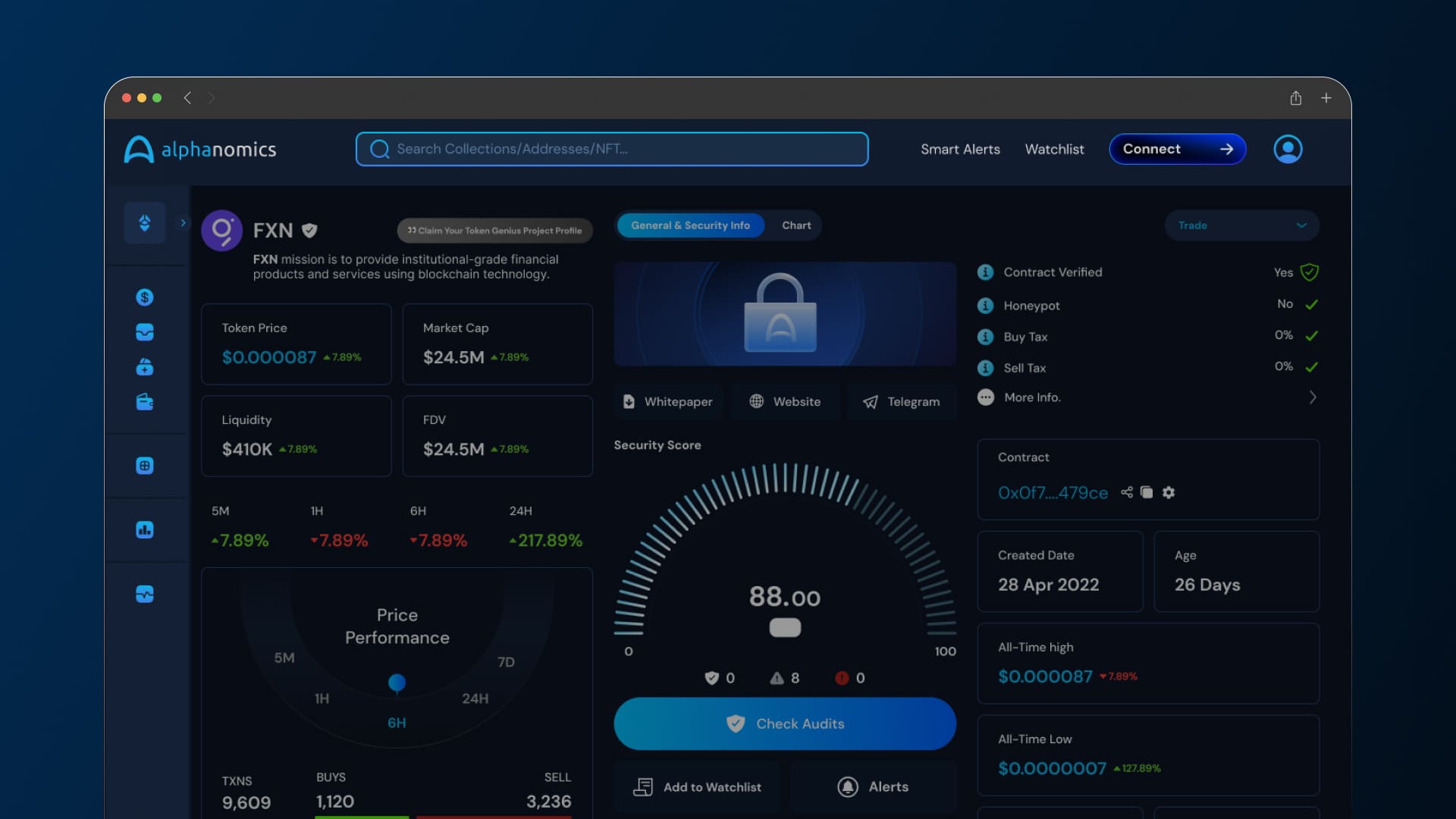Select 7D on Price Performance dial
The width and height of the screenshot is (1456, 819).
(x=506, y=662)
